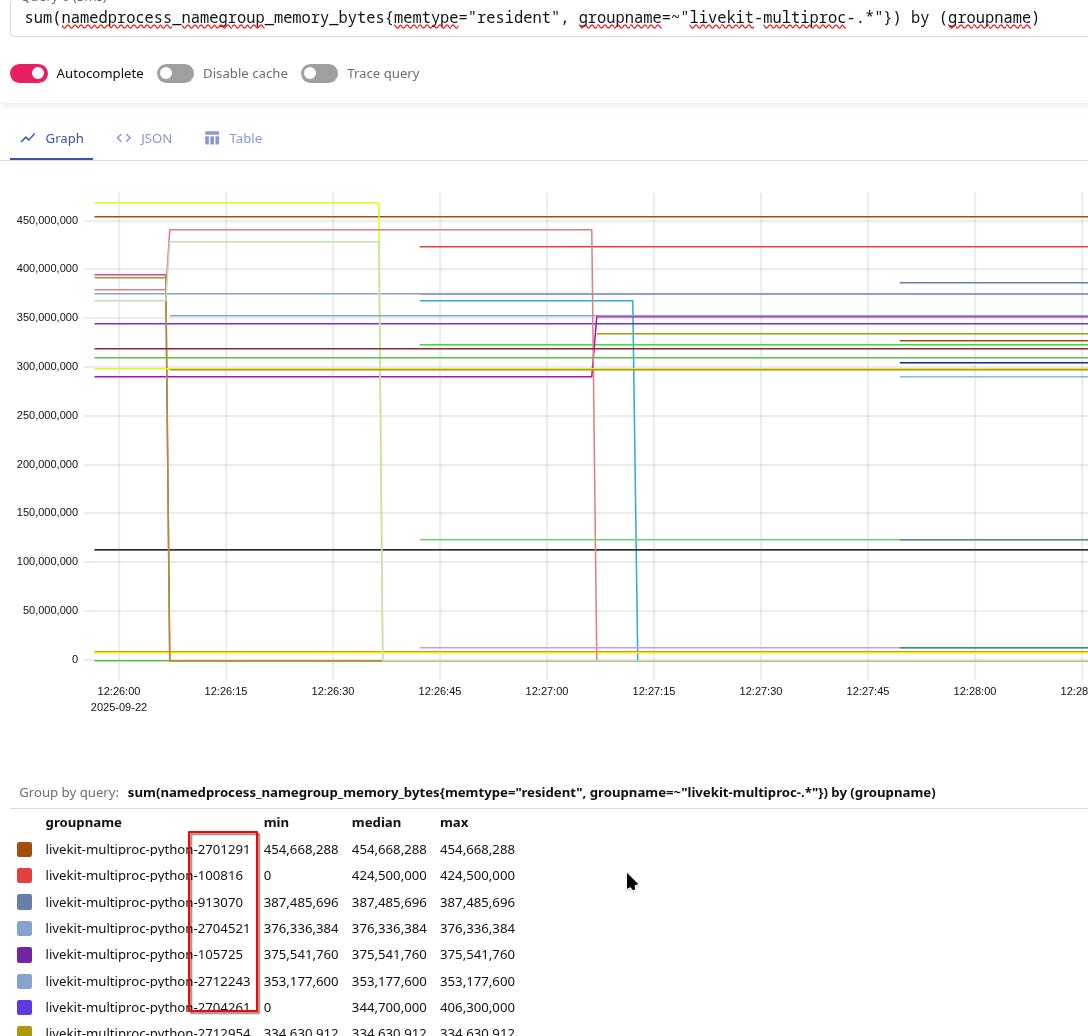The width and height of the screenshot is (1088, 1036).
Task: Click purple swatch for livekit-multiproc-python-105725
Action: click(24, 955)
